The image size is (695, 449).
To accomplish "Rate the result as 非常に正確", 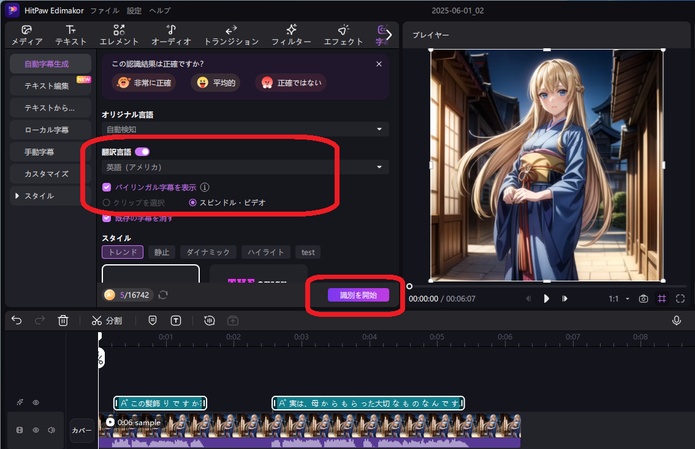I will click(144, 83).
